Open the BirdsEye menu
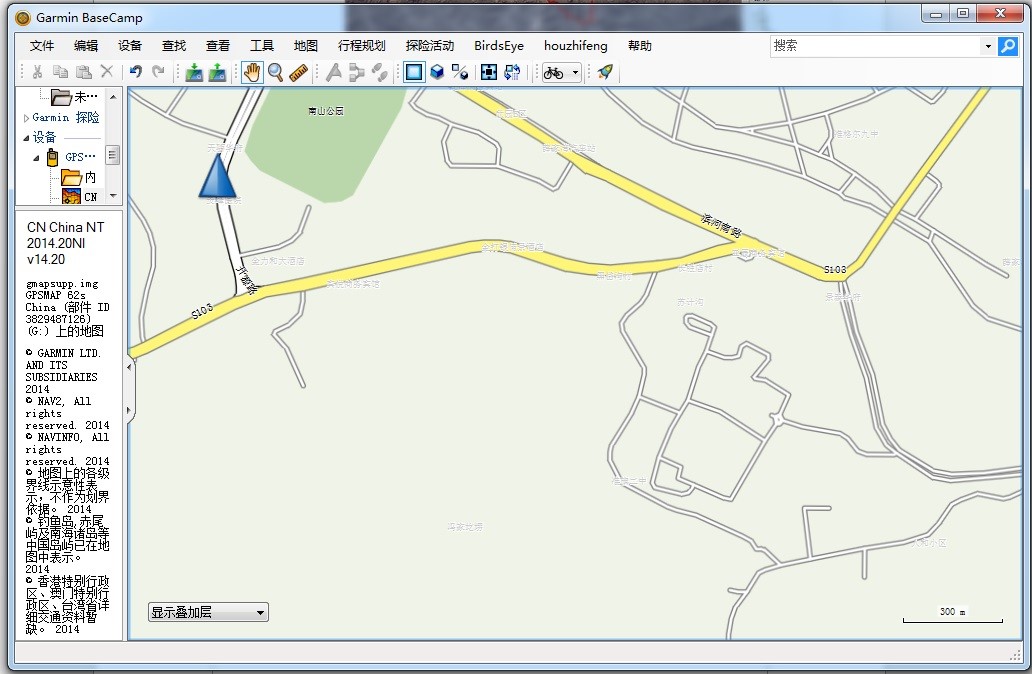 [x=499, y=45]
